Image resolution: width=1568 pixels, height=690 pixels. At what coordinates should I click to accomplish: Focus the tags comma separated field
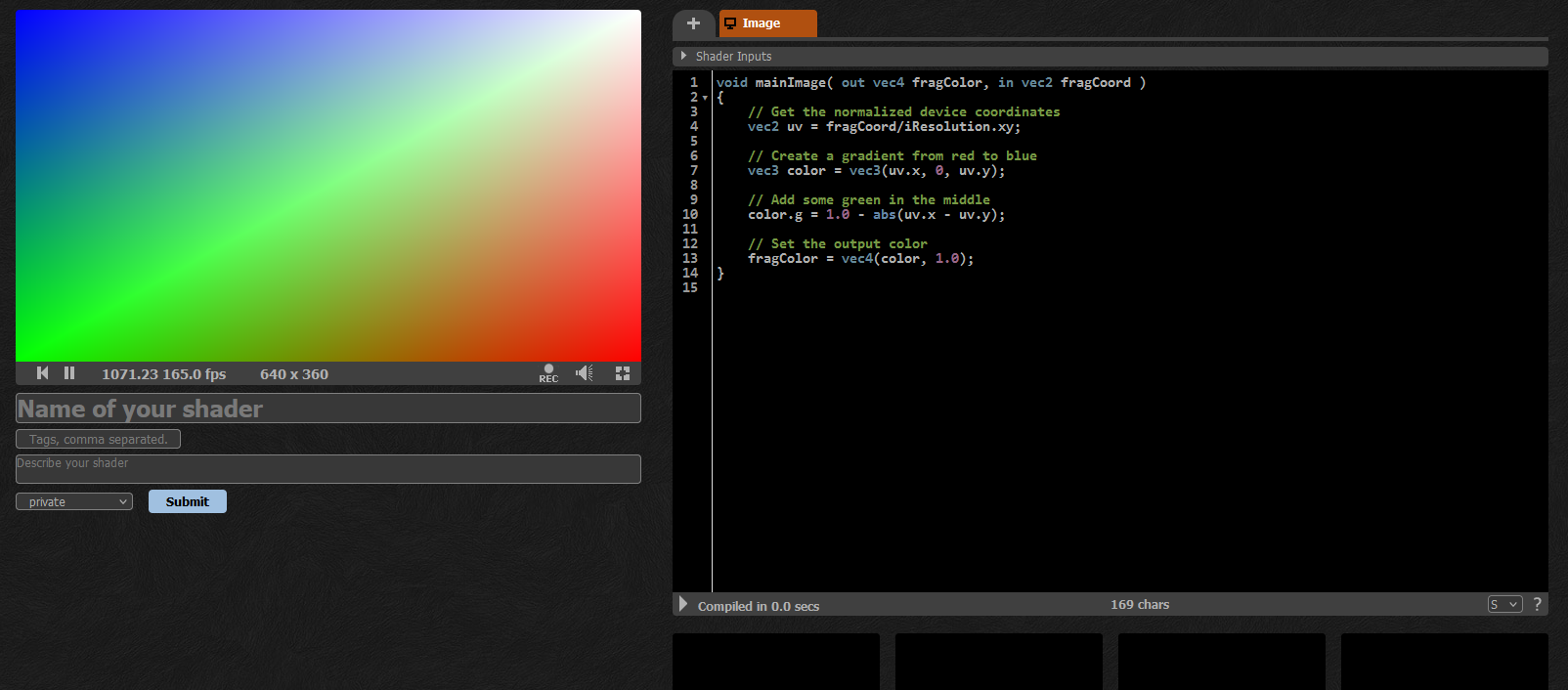point(98,440)
